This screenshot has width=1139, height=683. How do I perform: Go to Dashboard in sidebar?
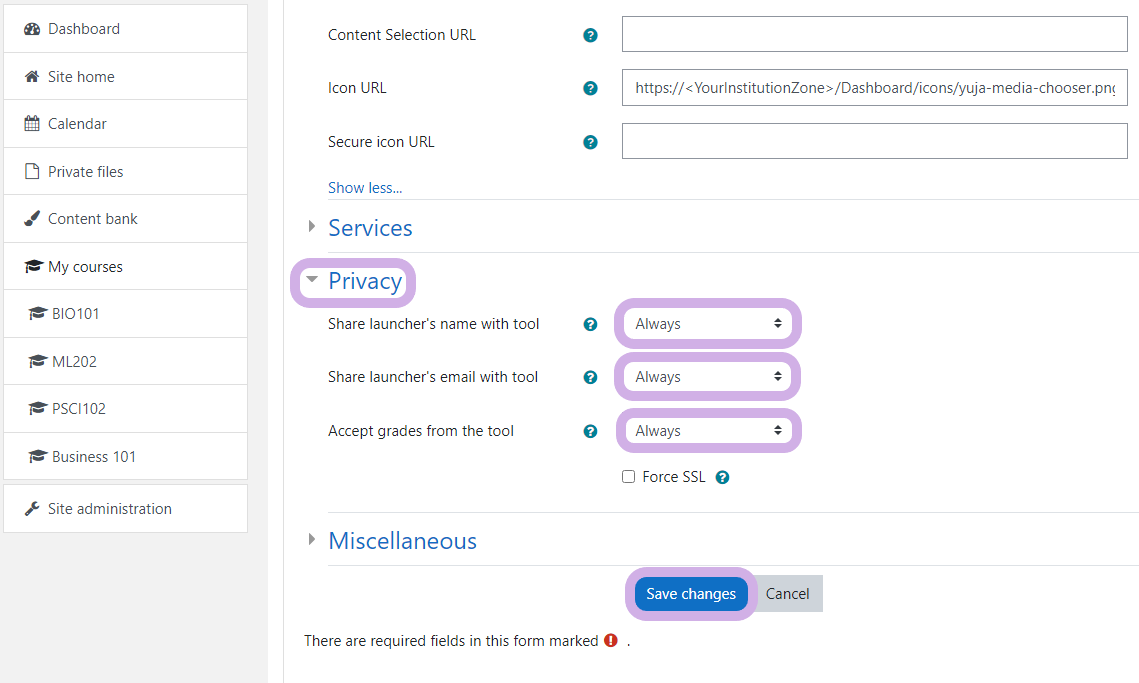tap(84, 29)
